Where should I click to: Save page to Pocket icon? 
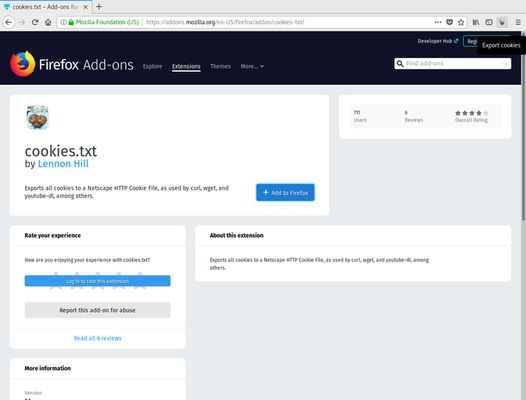(x=450, y=22)
